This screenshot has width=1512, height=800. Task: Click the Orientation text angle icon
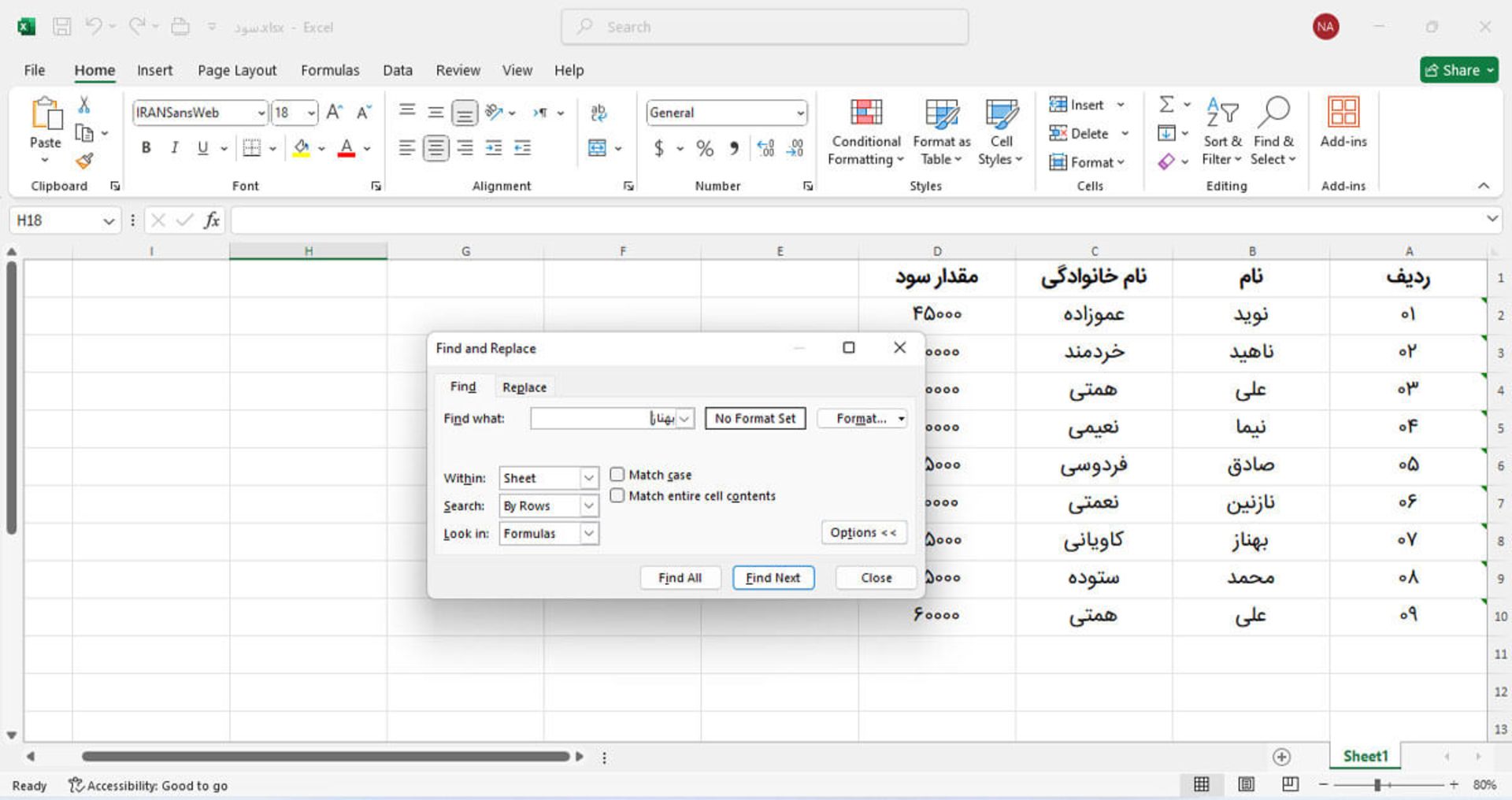[494, 113]
